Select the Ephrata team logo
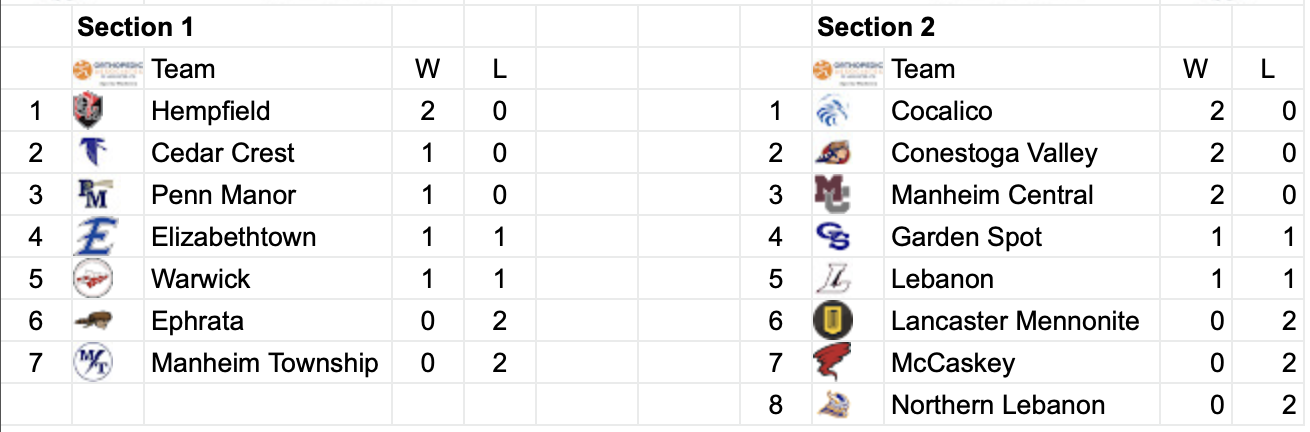The width and height of the screenshot is (1310, 432). click(x=92, y=321)
